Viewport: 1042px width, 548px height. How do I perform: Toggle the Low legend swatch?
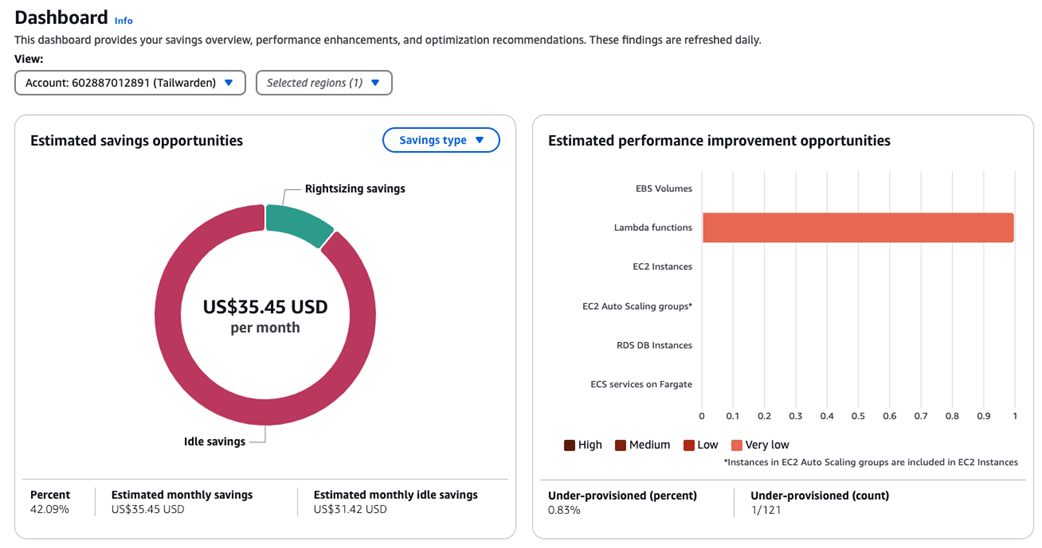click(689, 445)
